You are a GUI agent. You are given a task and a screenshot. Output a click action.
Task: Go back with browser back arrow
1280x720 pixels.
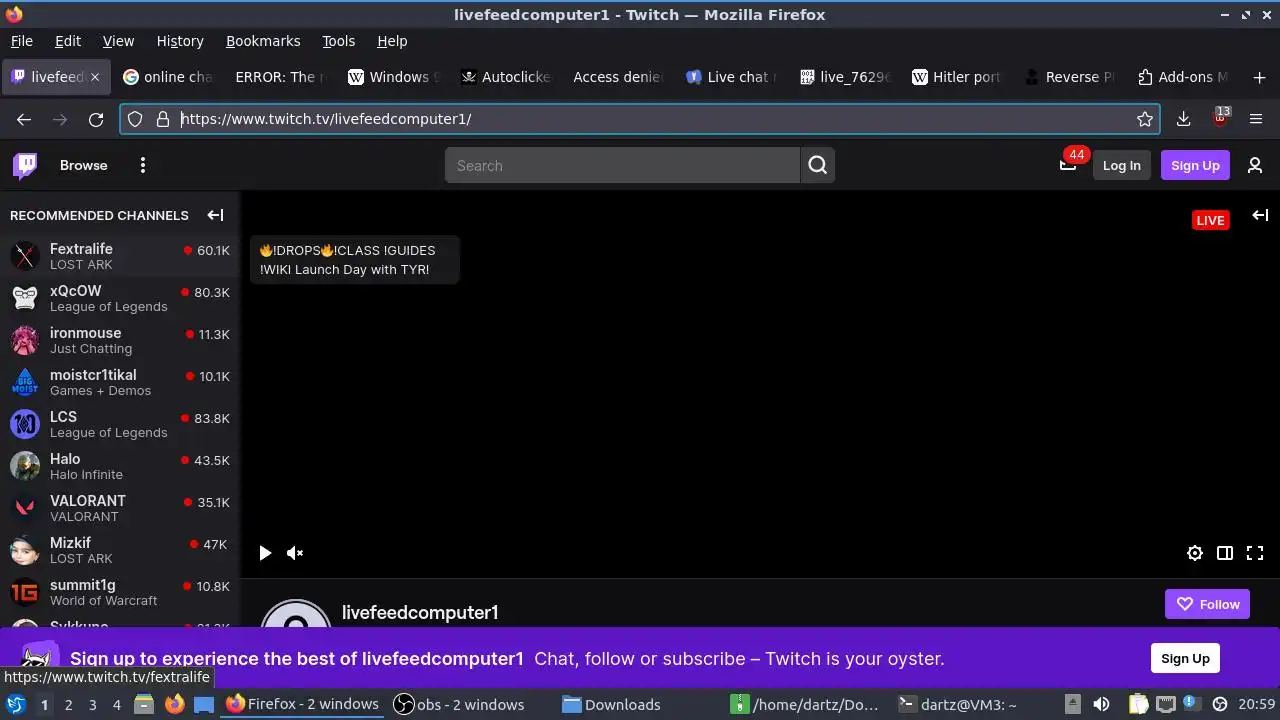click(24, 119)
